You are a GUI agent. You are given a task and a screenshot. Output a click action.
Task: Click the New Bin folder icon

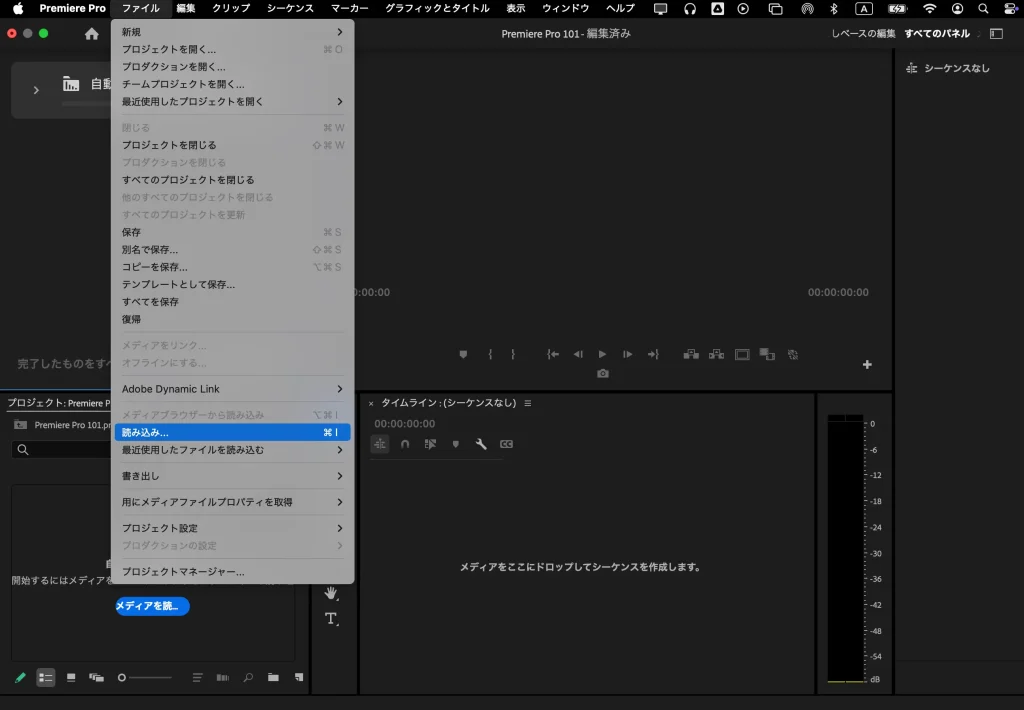(x=273, y=677)
